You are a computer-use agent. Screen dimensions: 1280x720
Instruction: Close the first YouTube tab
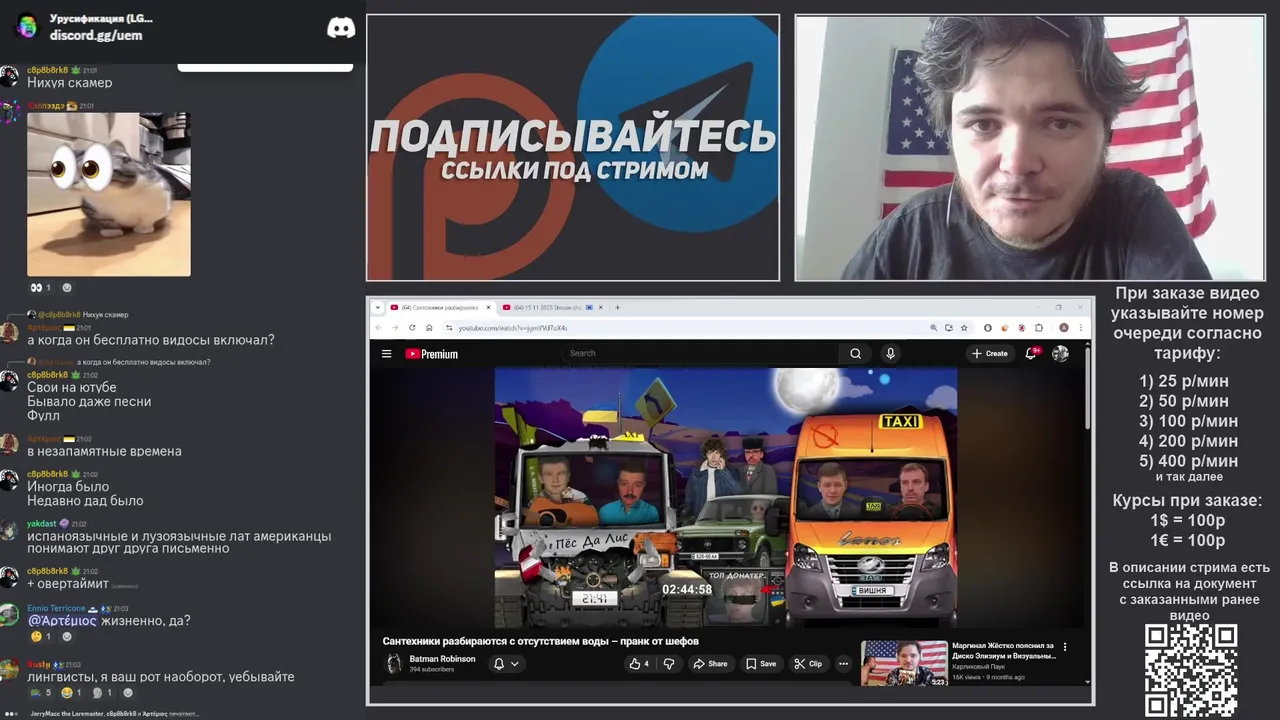[x=489, y=307]
